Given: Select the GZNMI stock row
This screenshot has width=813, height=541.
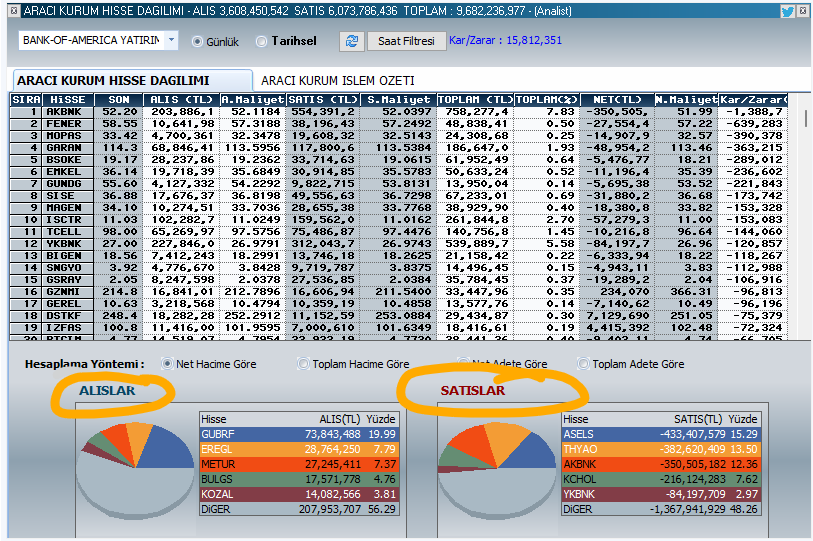Looking at the screenshot, I should pos(399,292).
